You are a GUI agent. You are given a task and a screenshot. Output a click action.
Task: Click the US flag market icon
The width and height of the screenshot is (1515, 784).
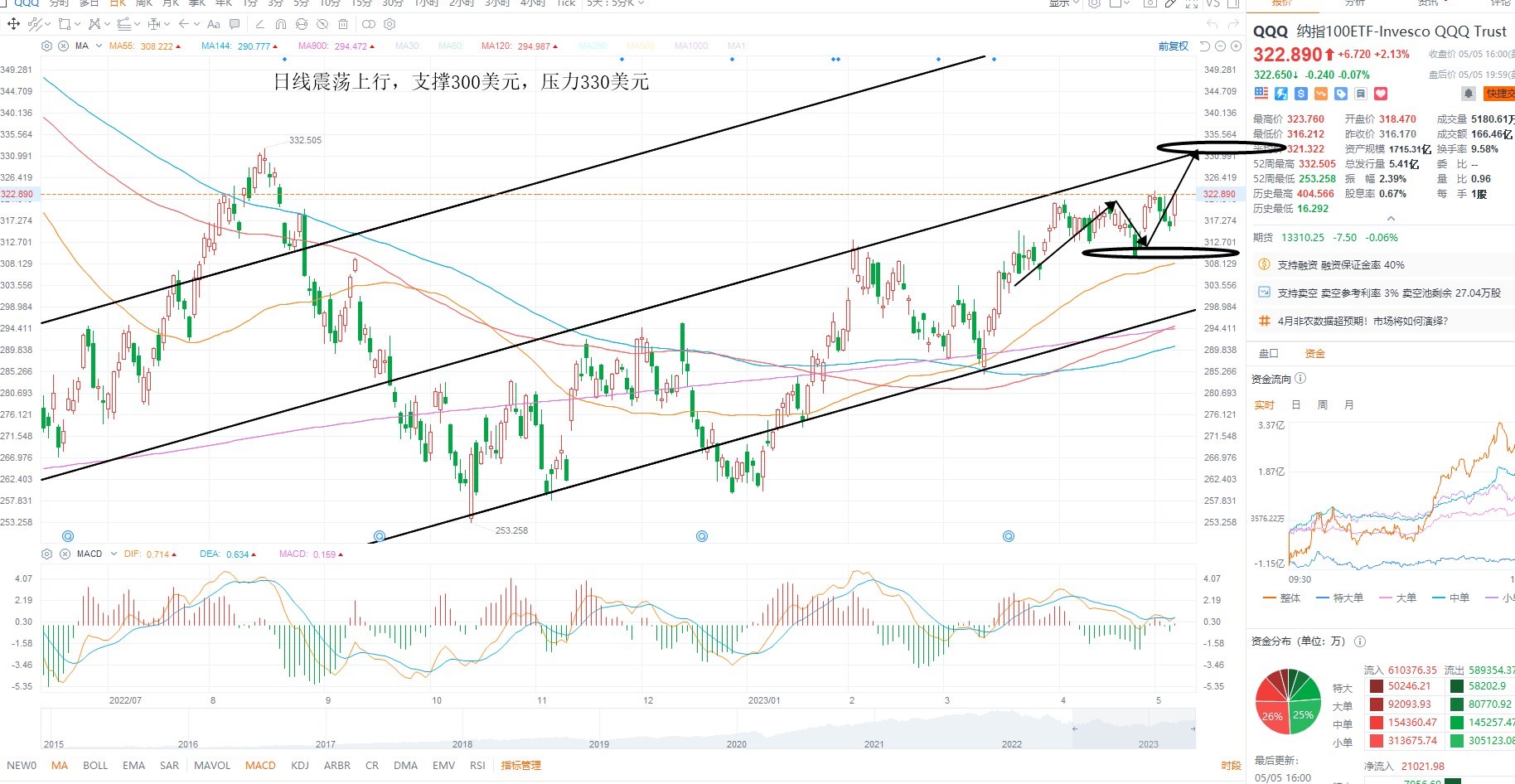click(x=1261, y=94)
